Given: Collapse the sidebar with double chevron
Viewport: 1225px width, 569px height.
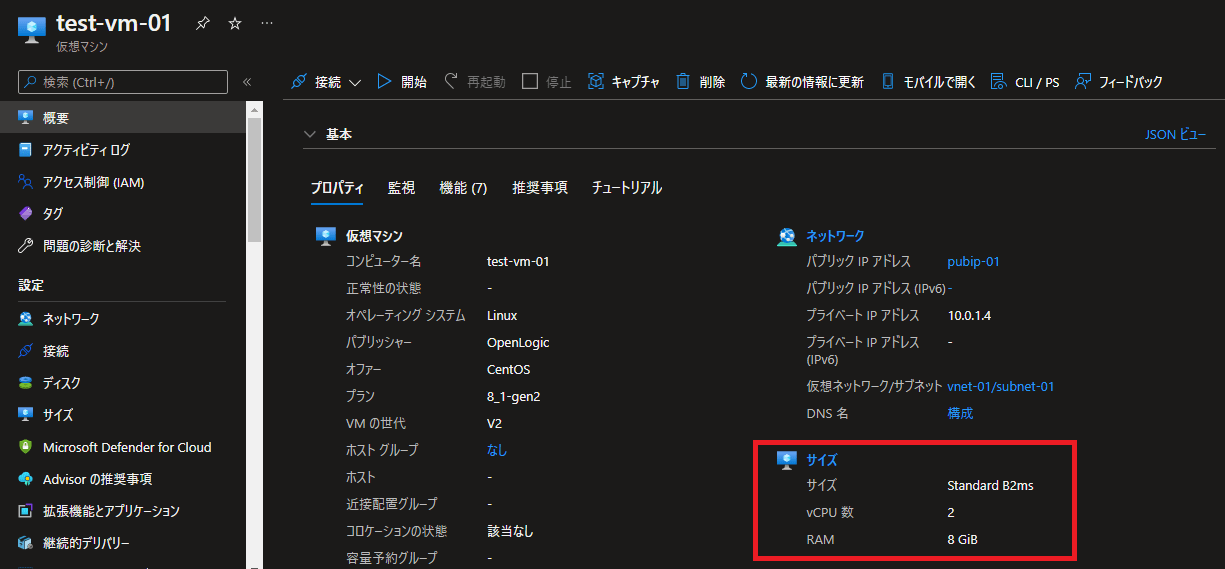Looking at the screenshot, I should coord(247,82).
